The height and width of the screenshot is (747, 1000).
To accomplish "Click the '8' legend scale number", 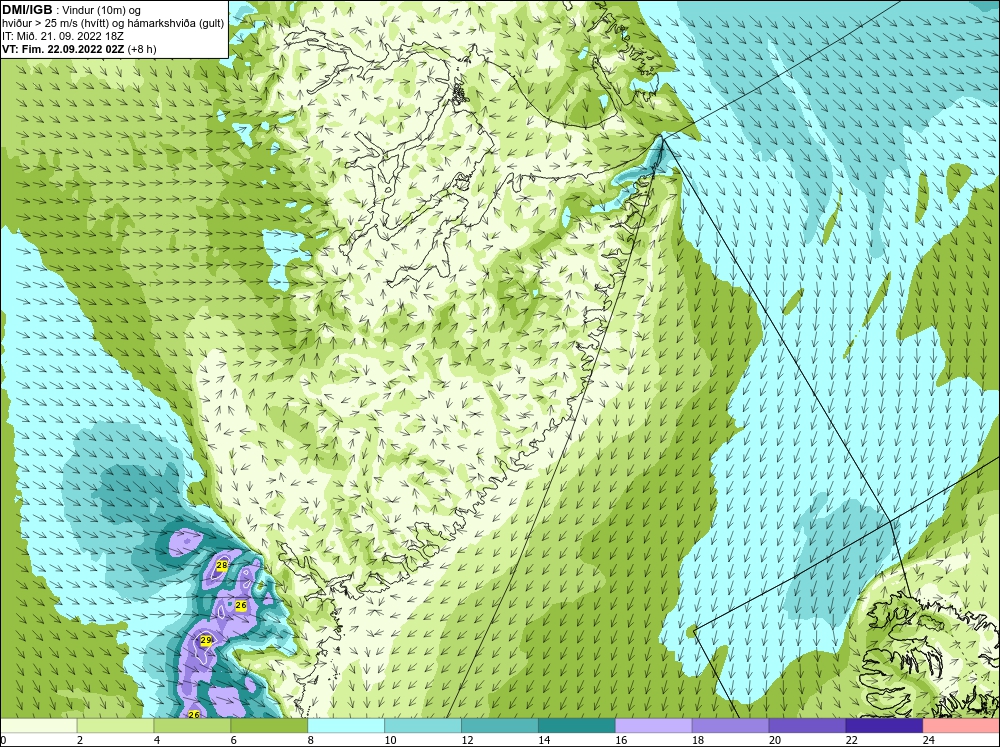I will point(311,740).
